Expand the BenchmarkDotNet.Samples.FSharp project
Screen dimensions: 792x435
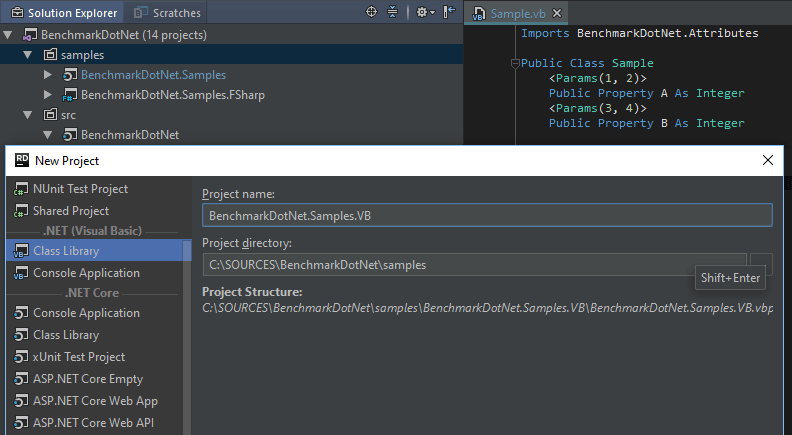click(48, 94)
